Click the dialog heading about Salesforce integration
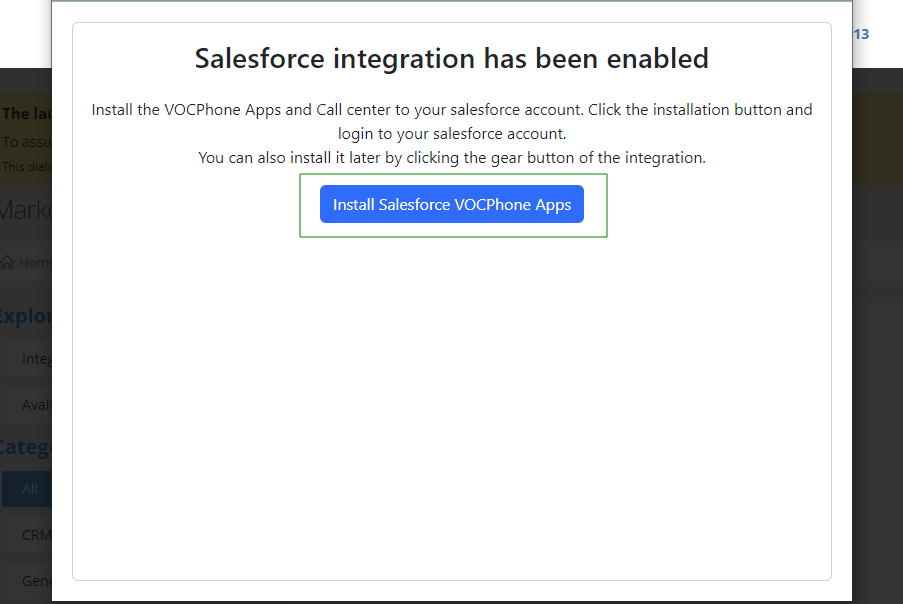This screenshot has width=903, height=604. tap(451, 58)
